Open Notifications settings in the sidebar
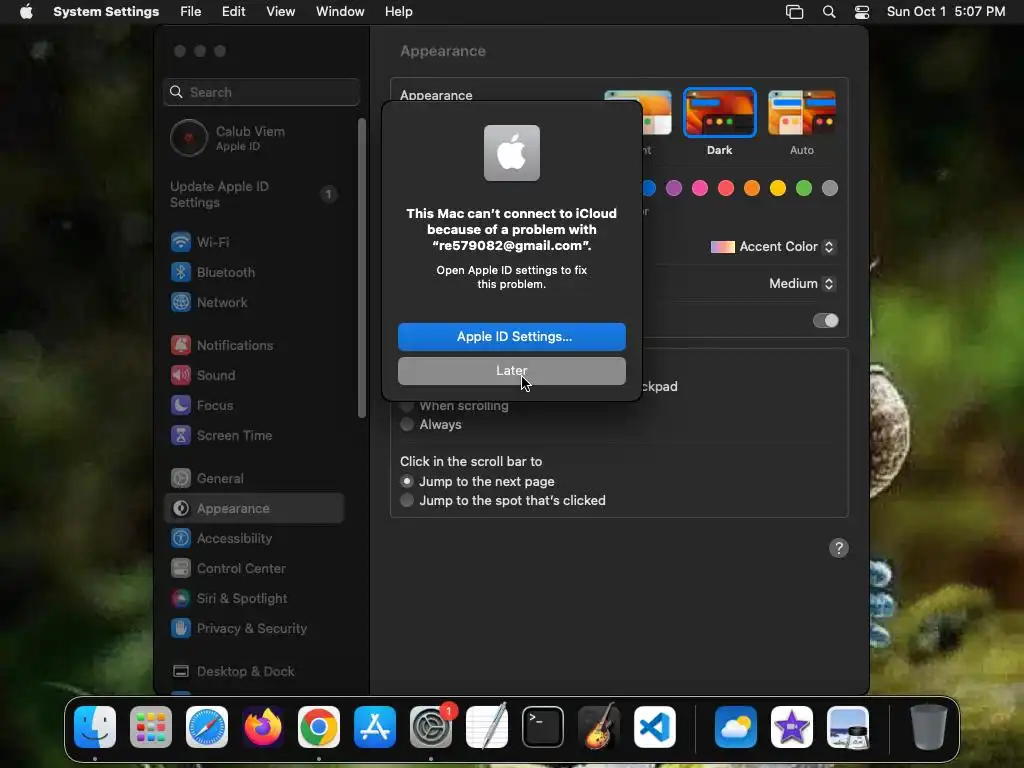 (x=254, y=345)
